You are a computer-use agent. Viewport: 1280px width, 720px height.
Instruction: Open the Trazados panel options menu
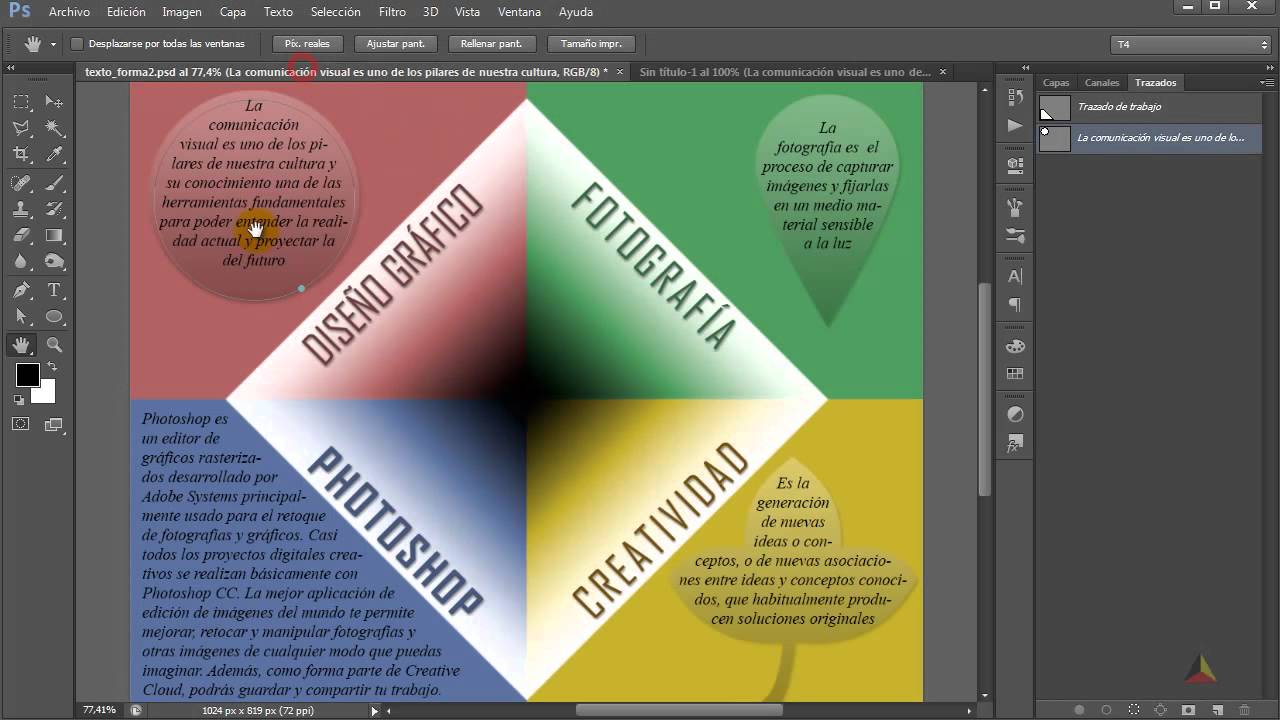pyautogui.click(x=1266, y=82)
